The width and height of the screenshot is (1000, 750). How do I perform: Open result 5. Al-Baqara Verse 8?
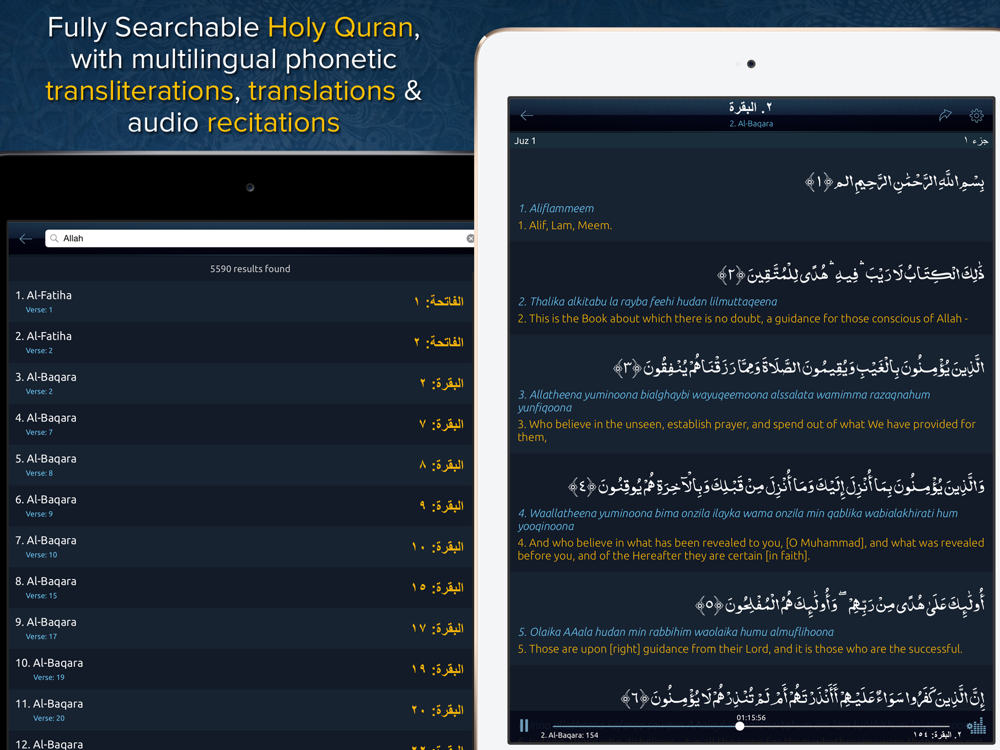240,465
